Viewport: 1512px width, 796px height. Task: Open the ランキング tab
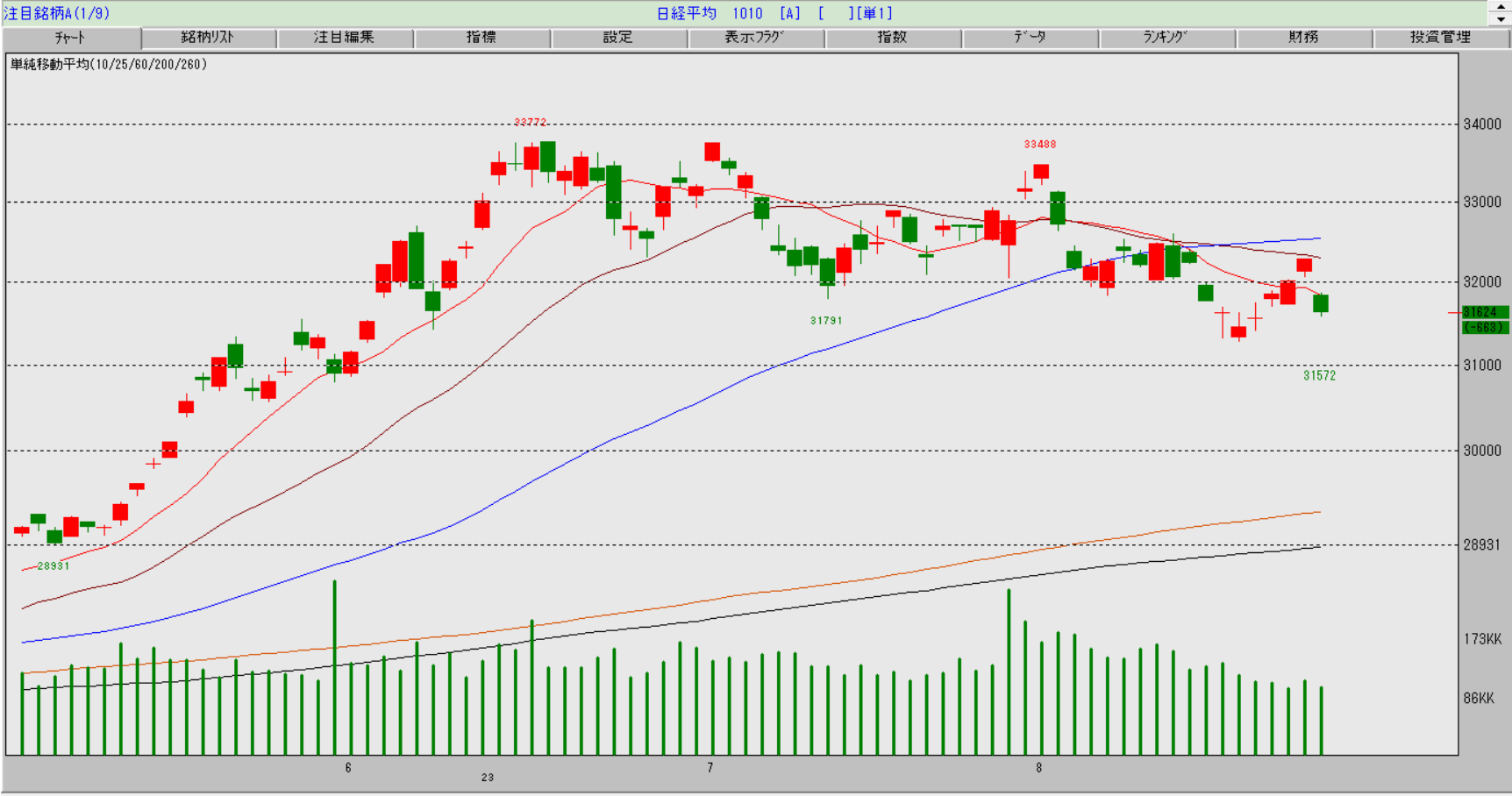click(1166, 38)
